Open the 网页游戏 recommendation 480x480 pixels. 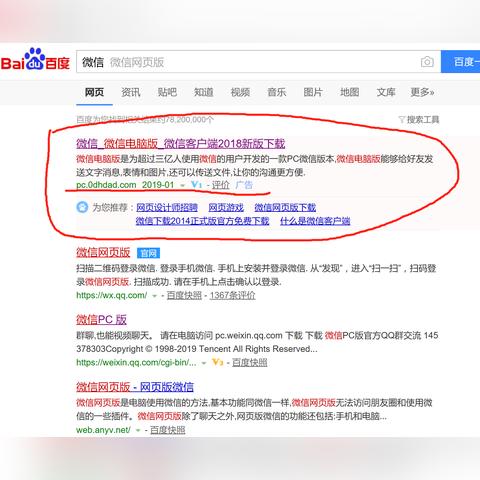(x=226, y=208)
